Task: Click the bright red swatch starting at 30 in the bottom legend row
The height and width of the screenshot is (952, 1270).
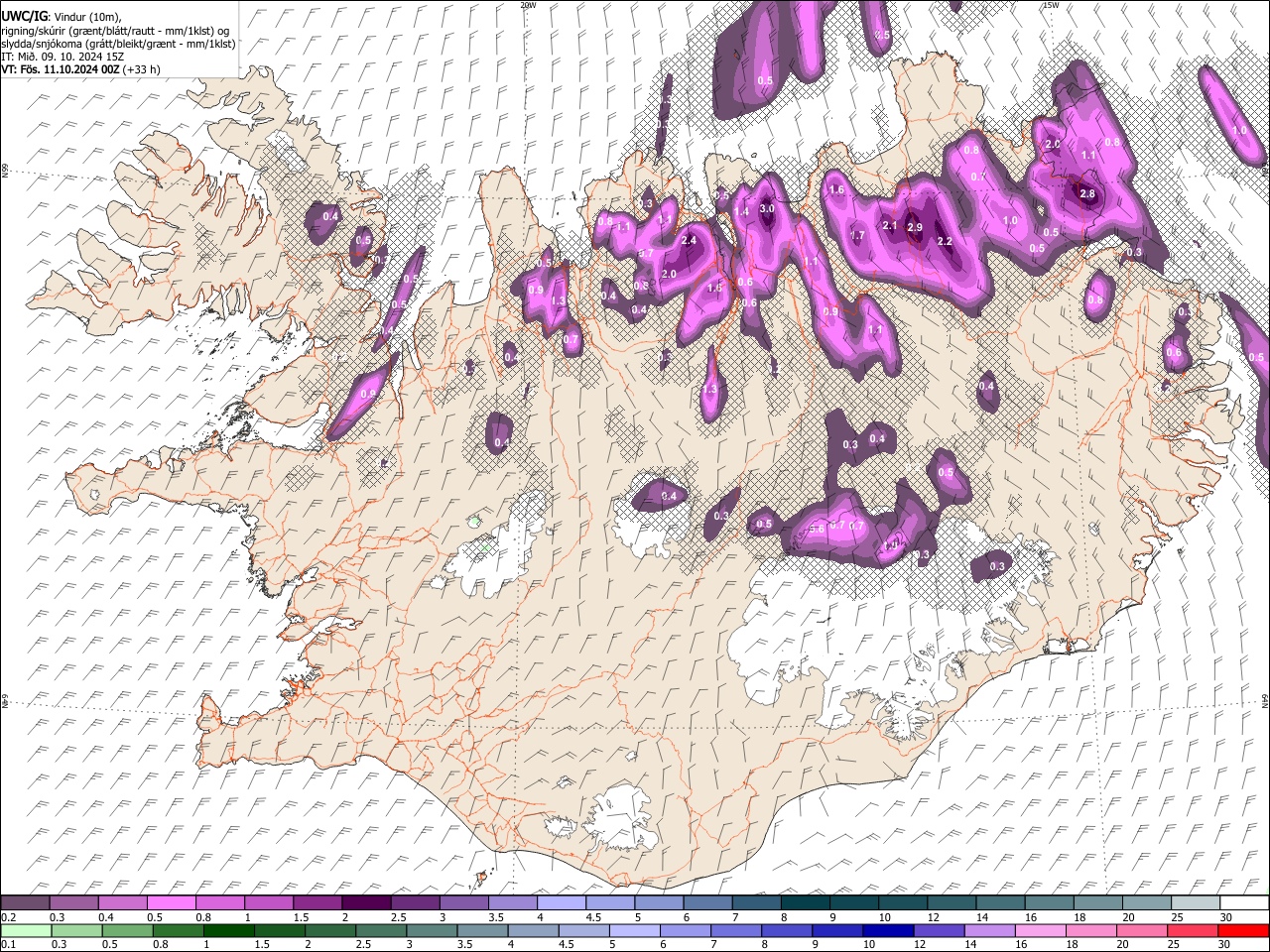Action: [x=1243, y=930]
